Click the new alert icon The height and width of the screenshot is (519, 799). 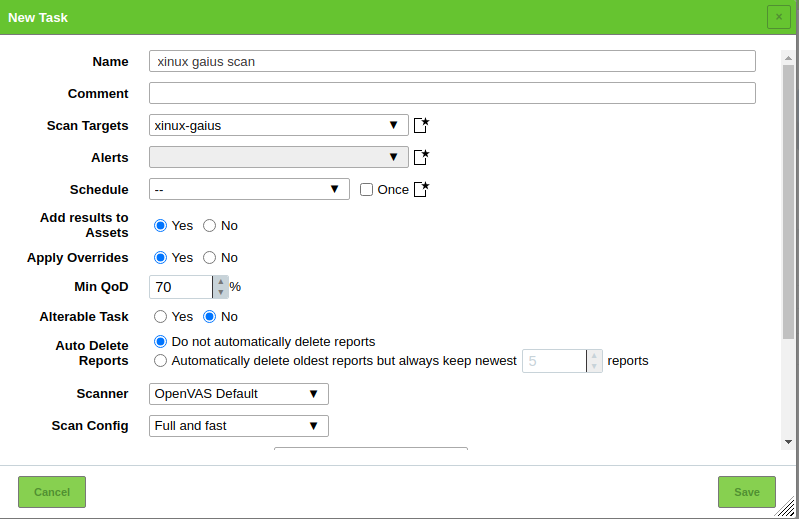pos(421,157)
